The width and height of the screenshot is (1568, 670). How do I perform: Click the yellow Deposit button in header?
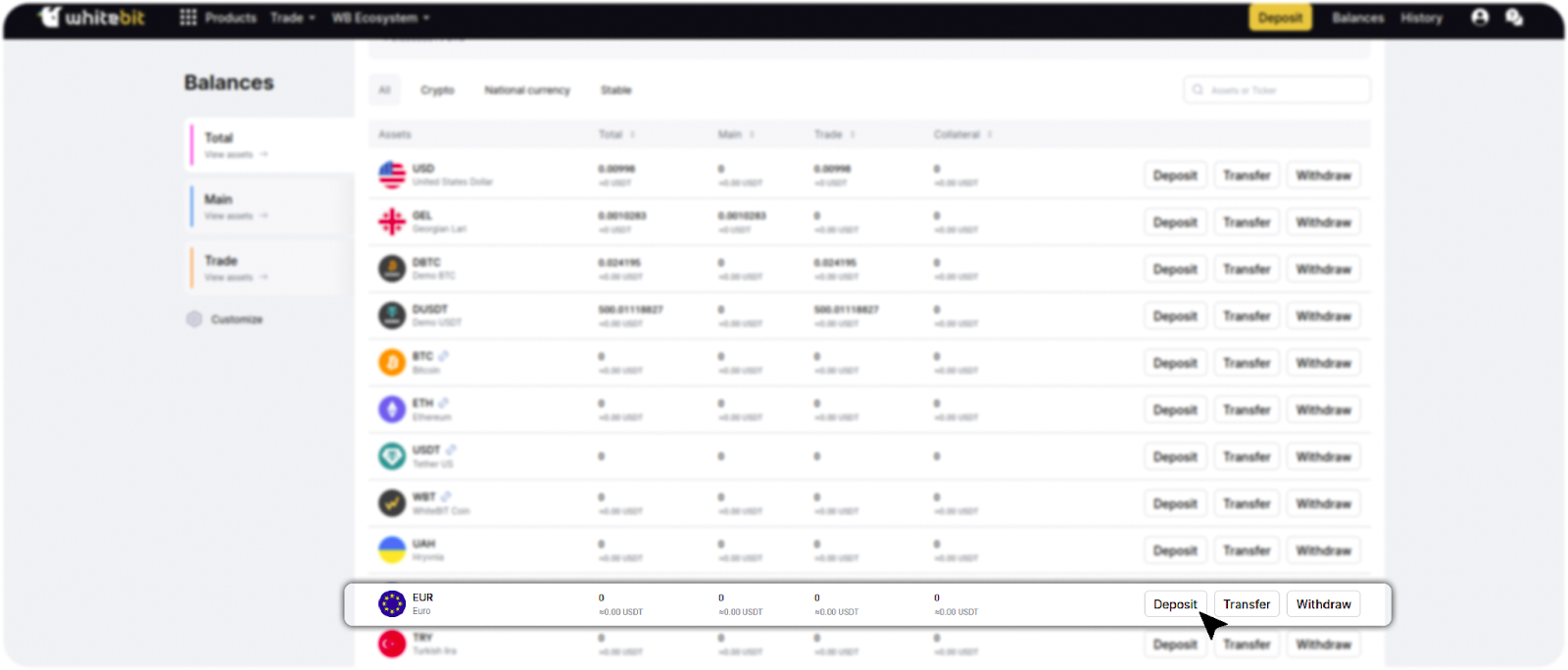pyautogui.click(x=1280, y=18)
